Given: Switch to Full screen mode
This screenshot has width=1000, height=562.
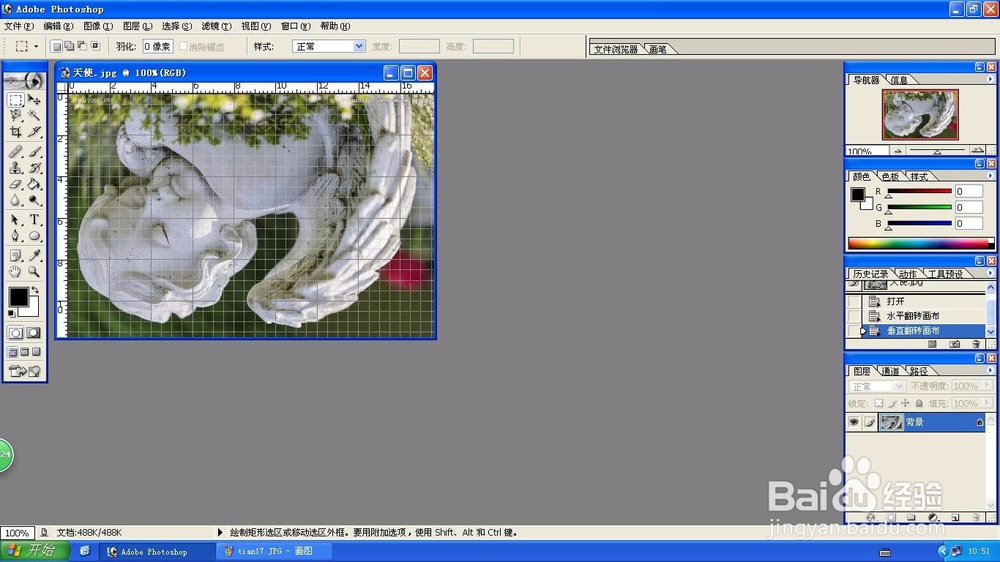Looking at the screenshot, I should [36, 351].
